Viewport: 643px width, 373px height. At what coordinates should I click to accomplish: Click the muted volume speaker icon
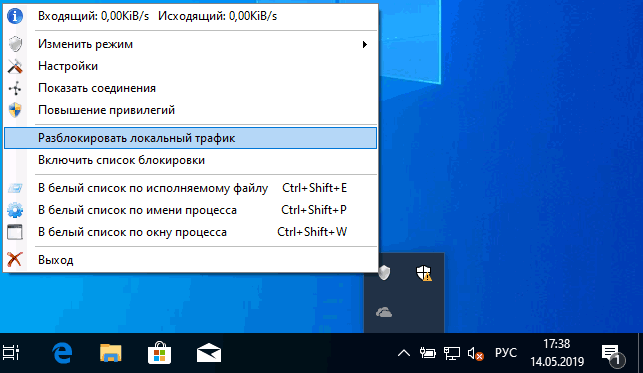coord(476,353)
